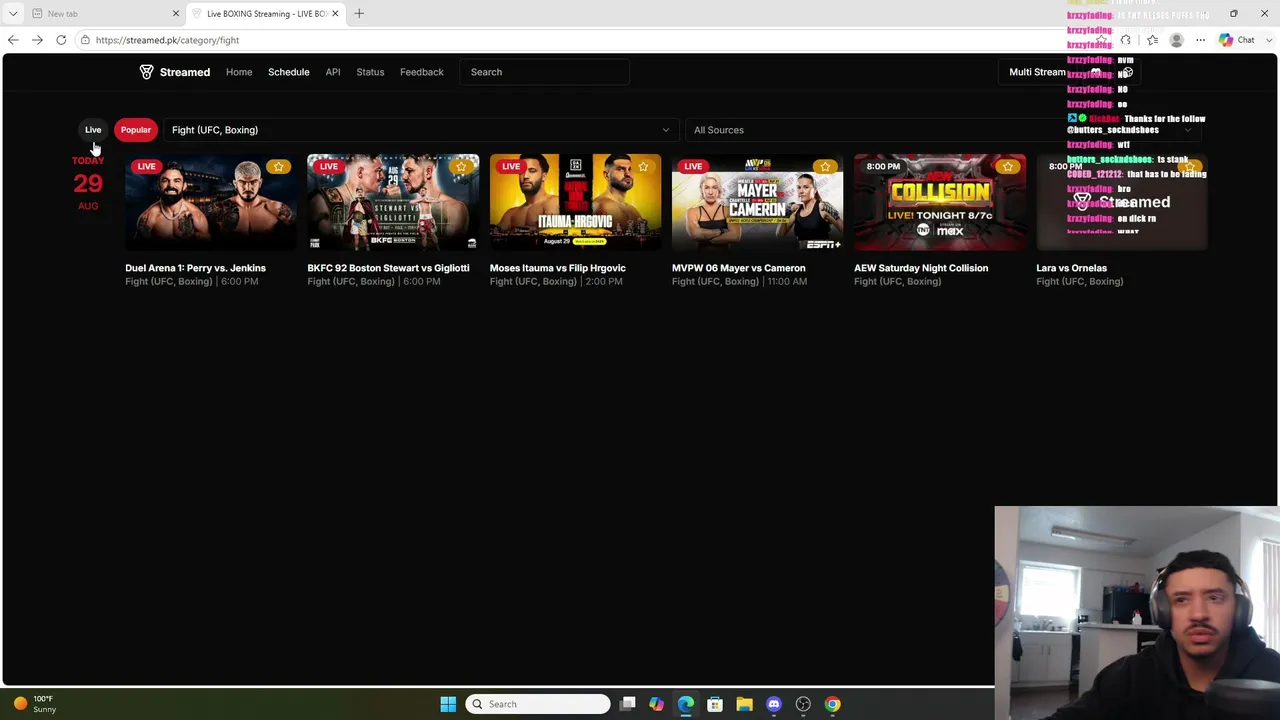Open the Status page

pos(370,72)
